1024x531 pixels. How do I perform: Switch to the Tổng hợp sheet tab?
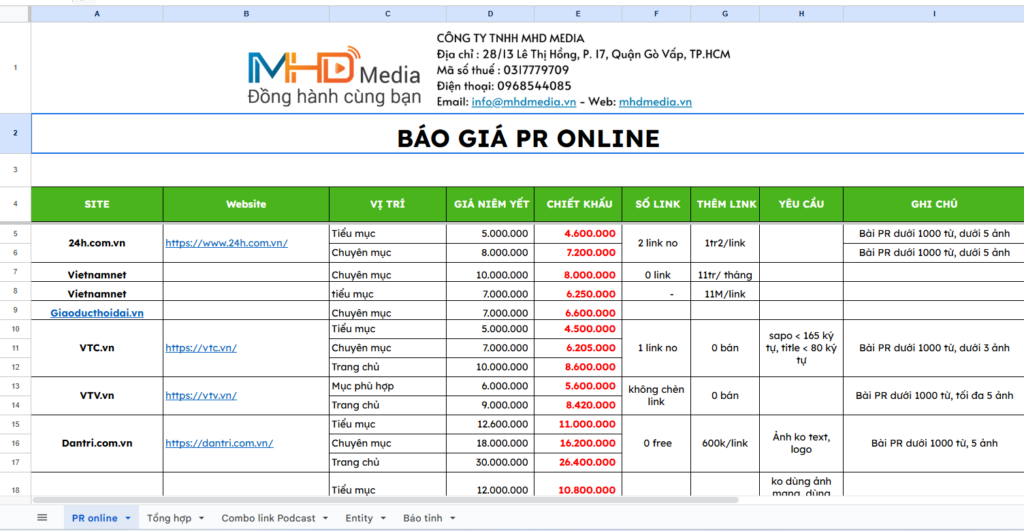(168, 518)
